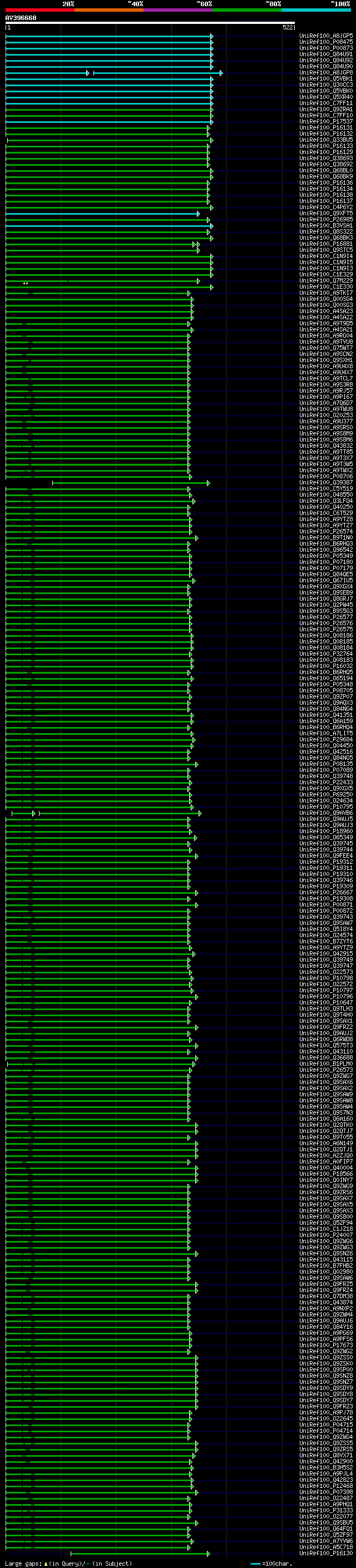Viewport: 356px width, 1568px height.
Task: Select label UniRef100_Q38693
Action: pyautogui.click(x=326, y=159)
